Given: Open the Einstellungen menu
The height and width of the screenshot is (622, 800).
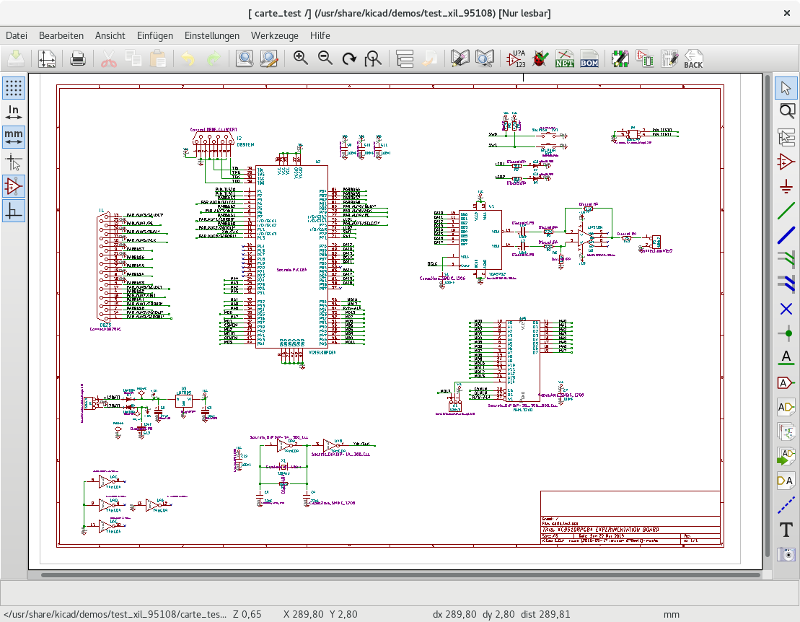Looking at the screenshot, I should (211, 35).
